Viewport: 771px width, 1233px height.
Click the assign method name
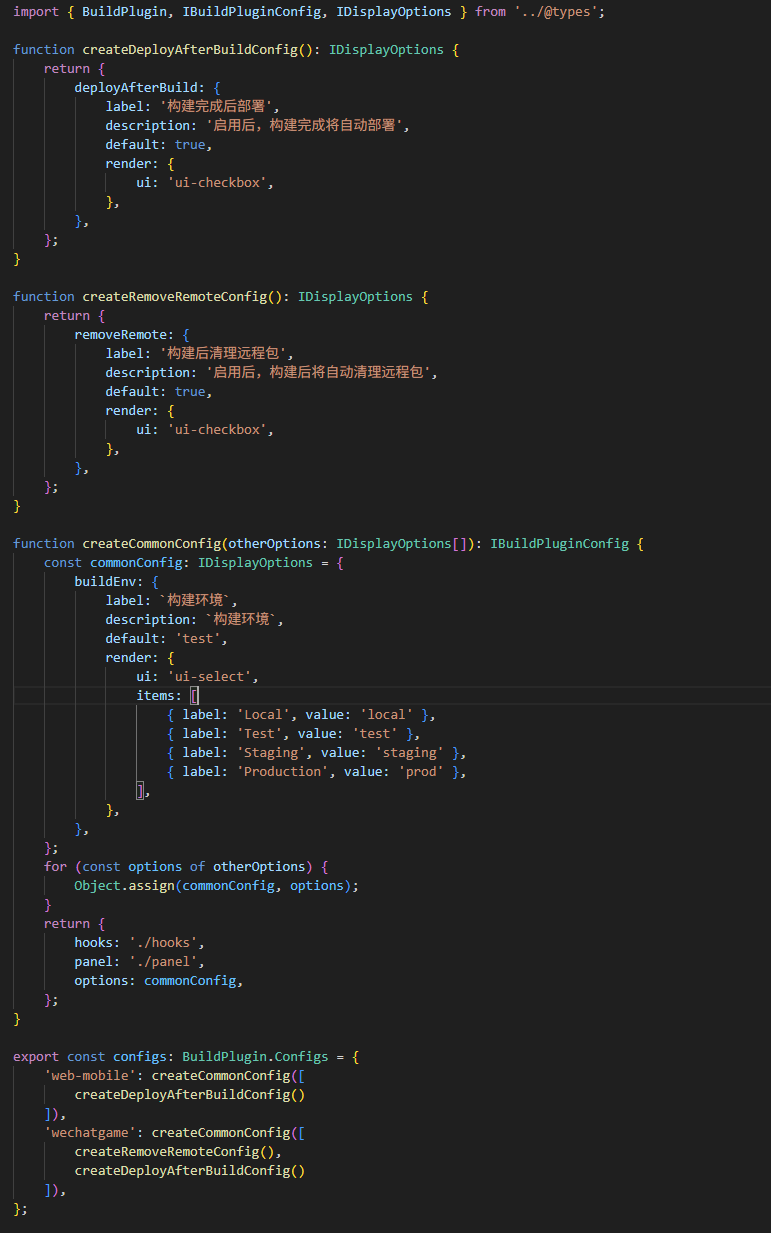(152, 886)
